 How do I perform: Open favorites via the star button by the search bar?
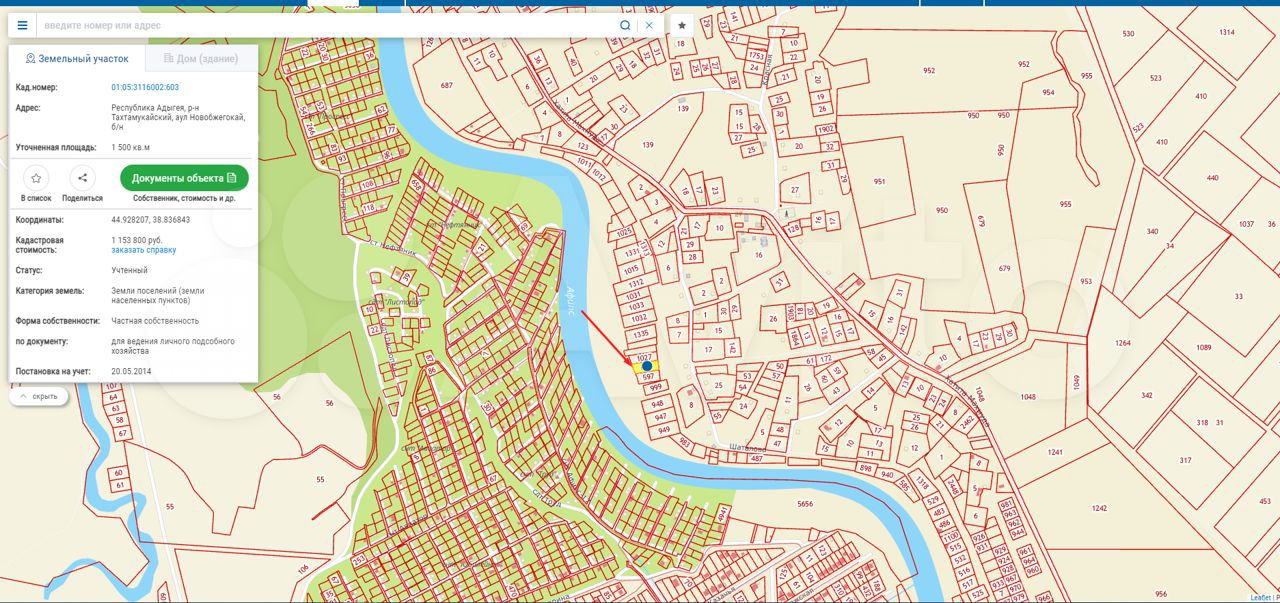click(x=682, y=25)
